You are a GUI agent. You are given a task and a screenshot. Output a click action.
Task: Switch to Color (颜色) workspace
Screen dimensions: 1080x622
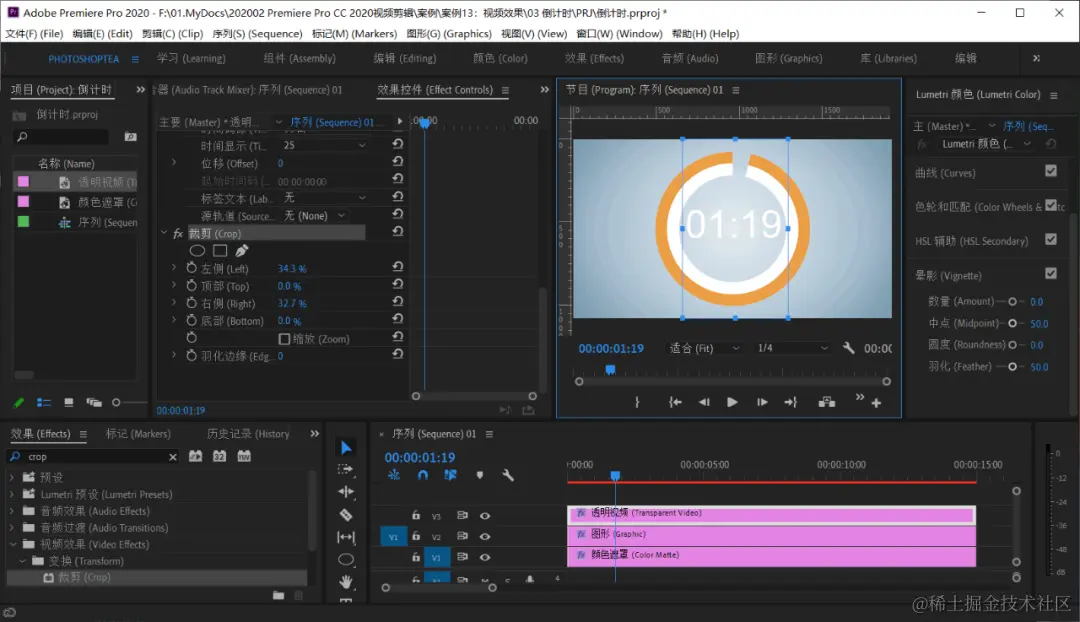tap(500, 59)
